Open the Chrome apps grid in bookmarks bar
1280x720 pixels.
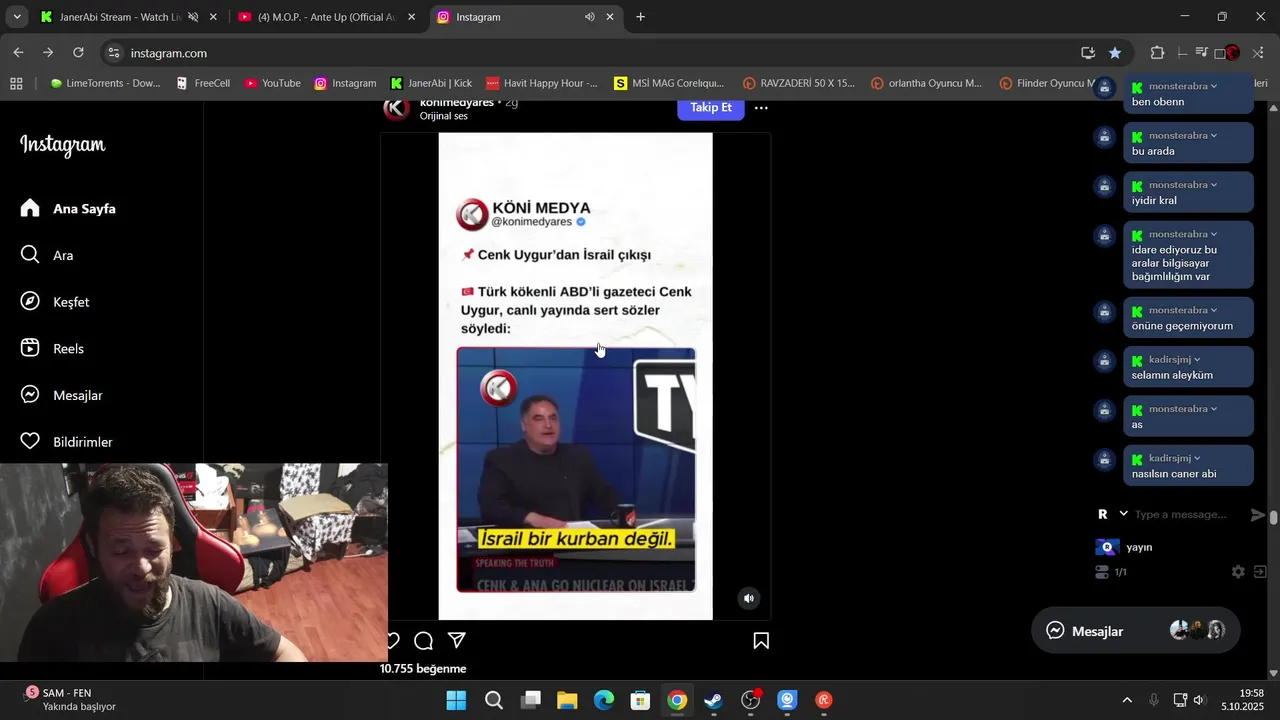click(16, 83)
